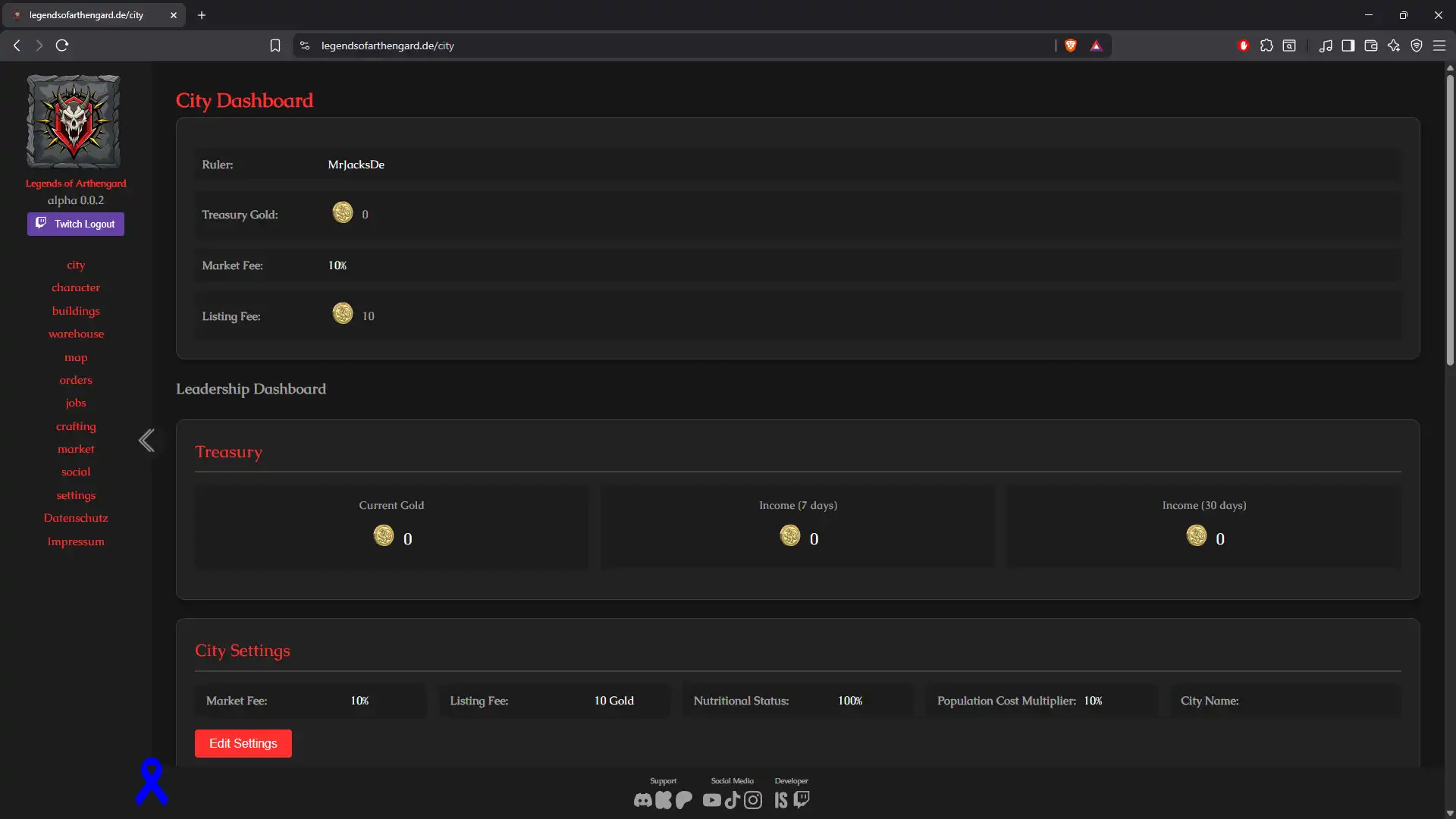This screenshot has width=1456, height=819.
Task: Open the Brave Wallet icon
Action: coord(1370,45)
